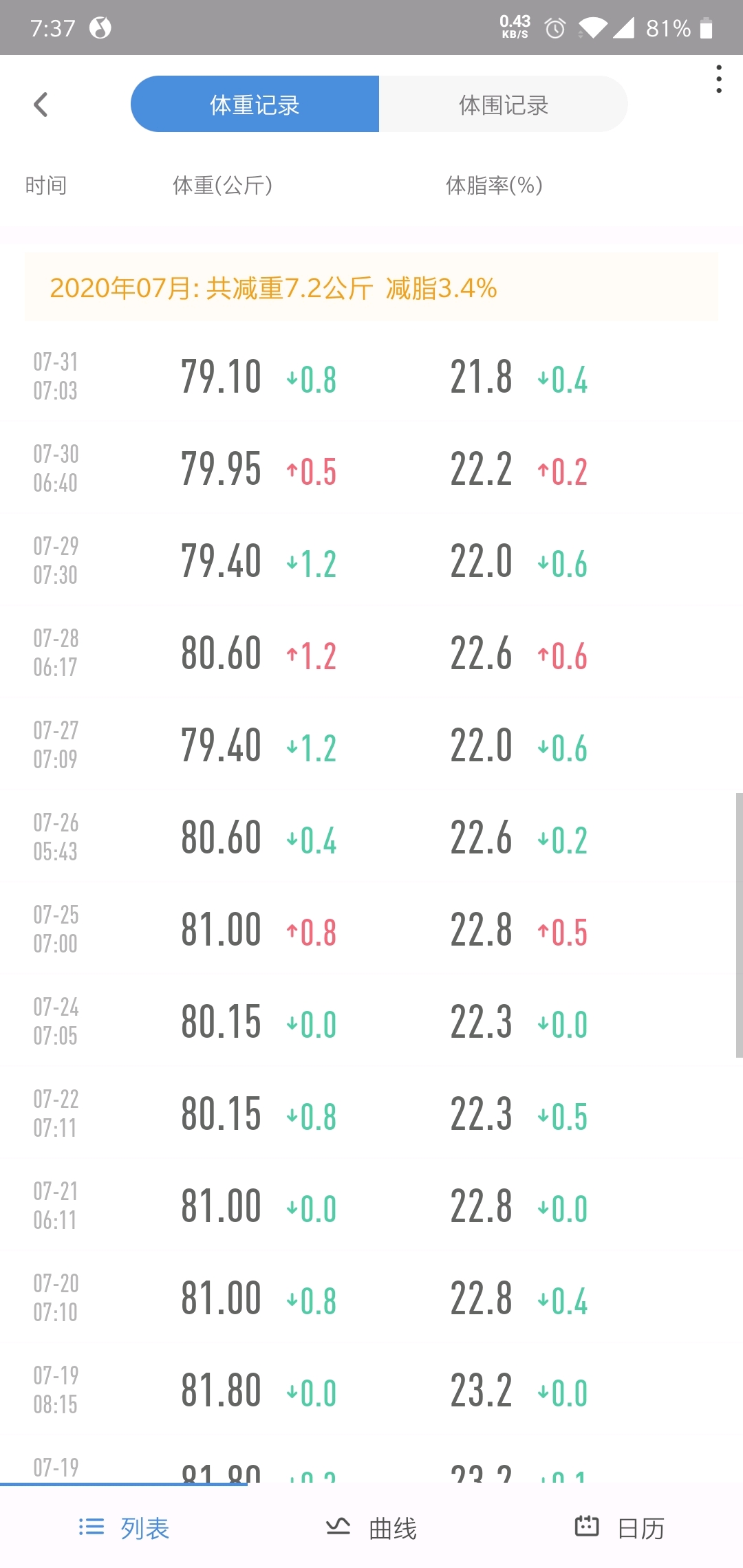Switch to 体围记录 tab
743x1568 pixels.
(x=503, y=105)
